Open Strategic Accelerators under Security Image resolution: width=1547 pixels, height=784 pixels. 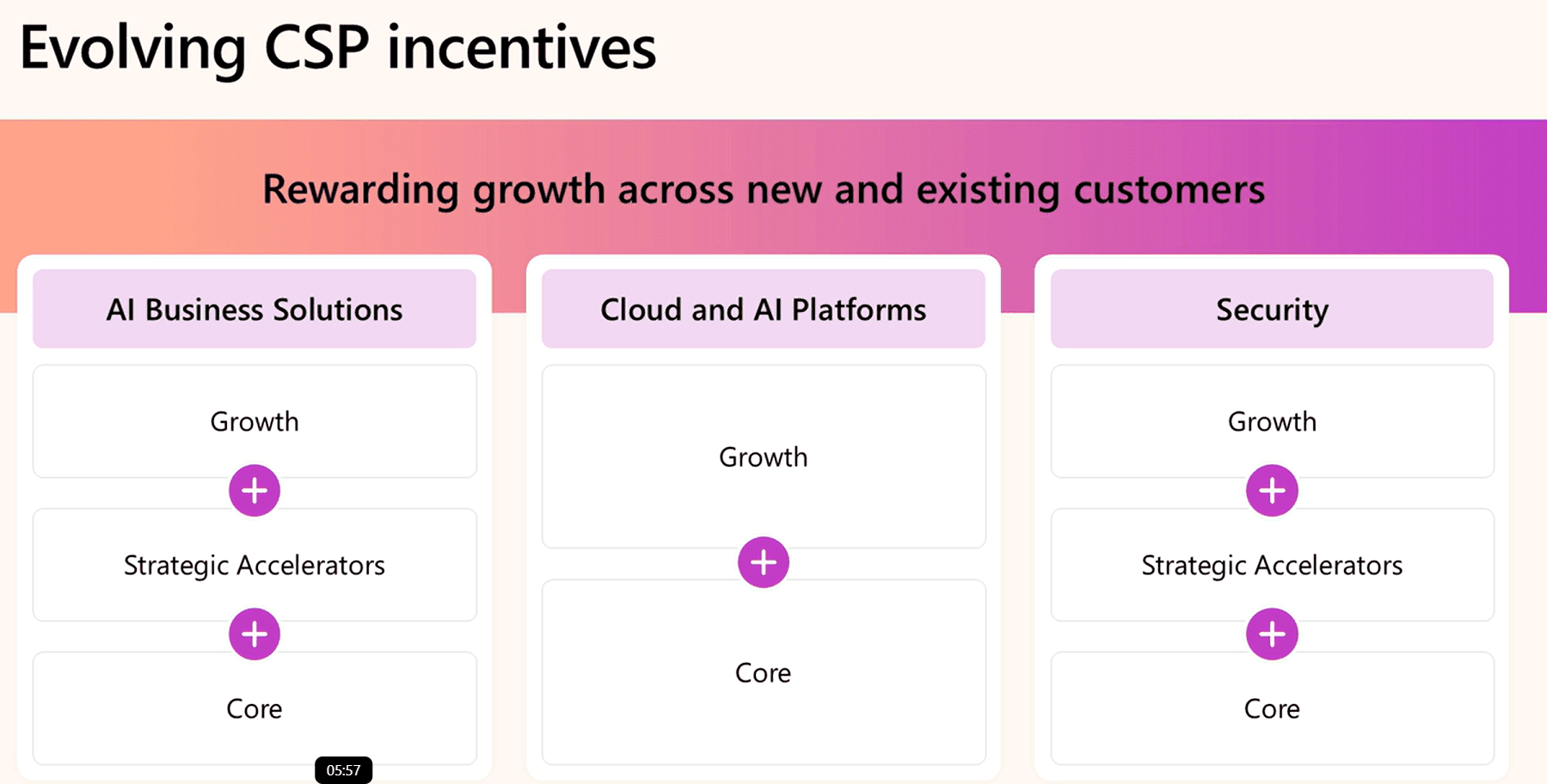[1272, 565]
